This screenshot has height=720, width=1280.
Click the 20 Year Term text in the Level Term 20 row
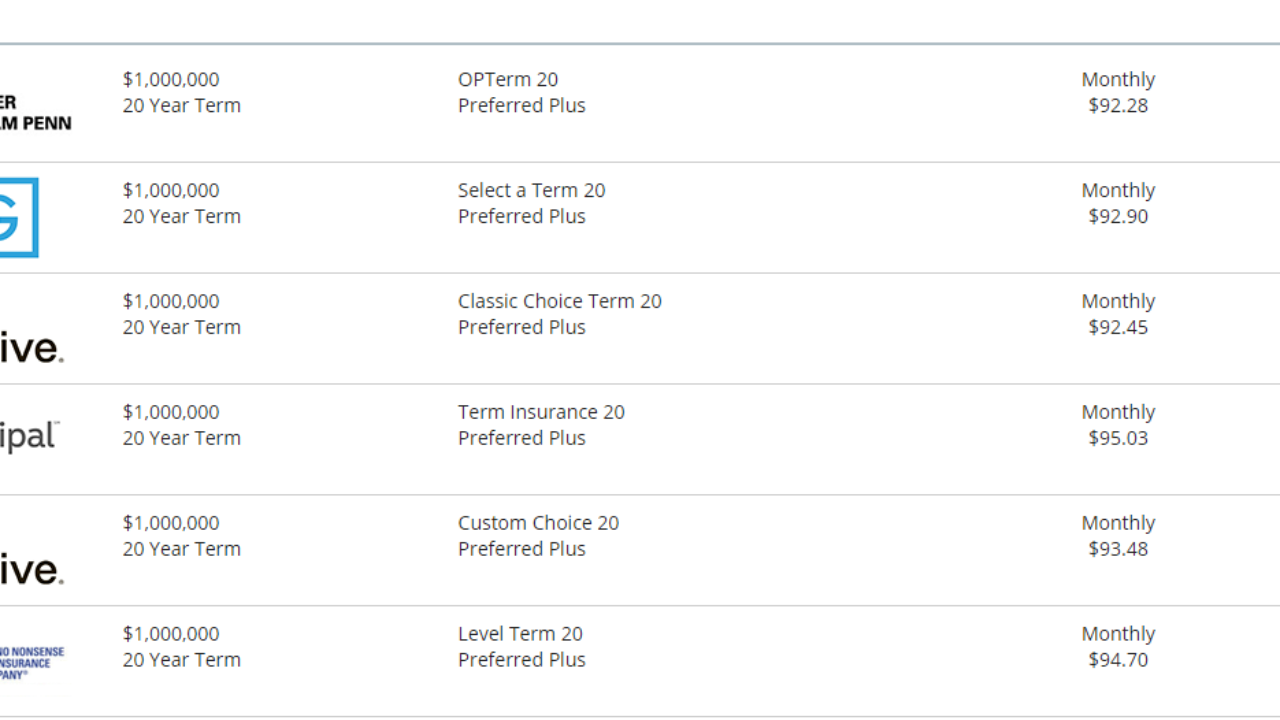(x=181, y=661)
